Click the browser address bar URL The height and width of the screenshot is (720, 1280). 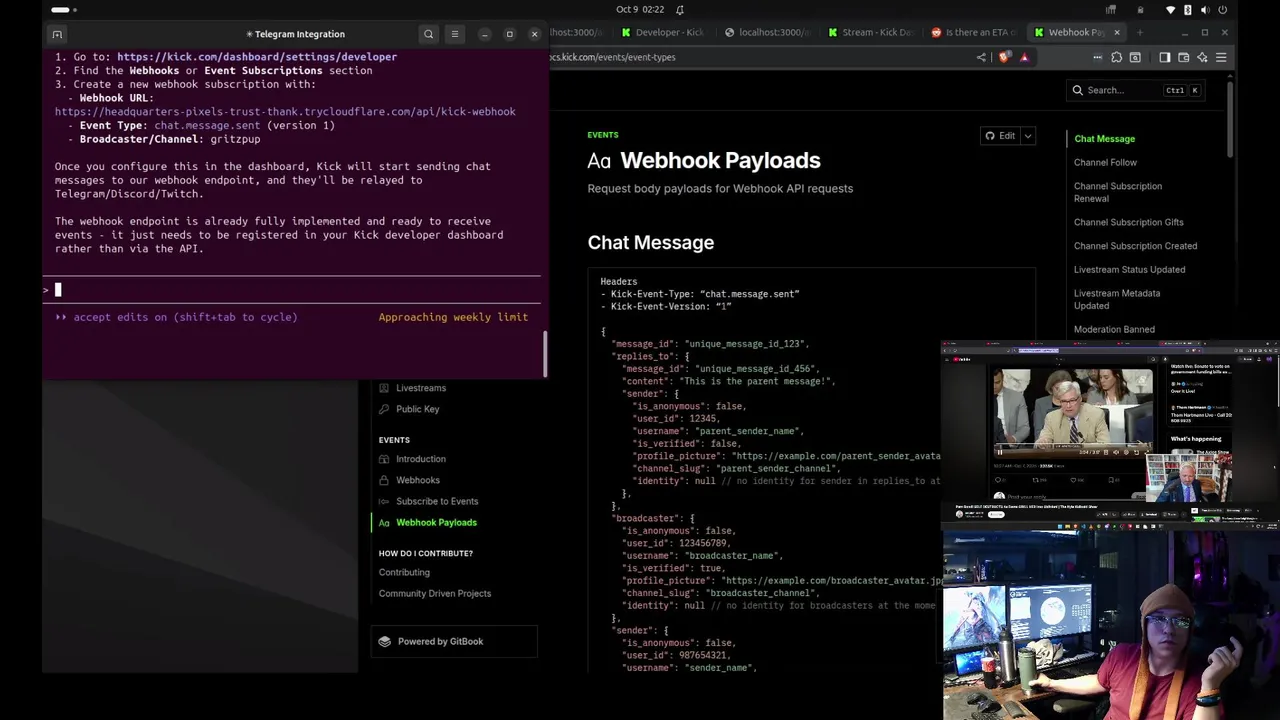[x=613, y=57]
